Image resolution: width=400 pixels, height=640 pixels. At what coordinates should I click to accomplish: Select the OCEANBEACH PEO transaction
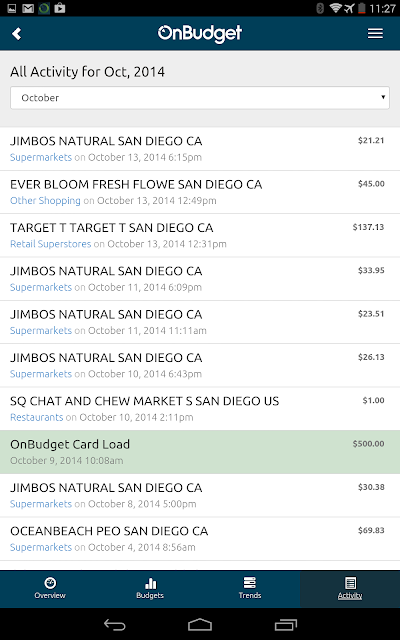point(200,538)
